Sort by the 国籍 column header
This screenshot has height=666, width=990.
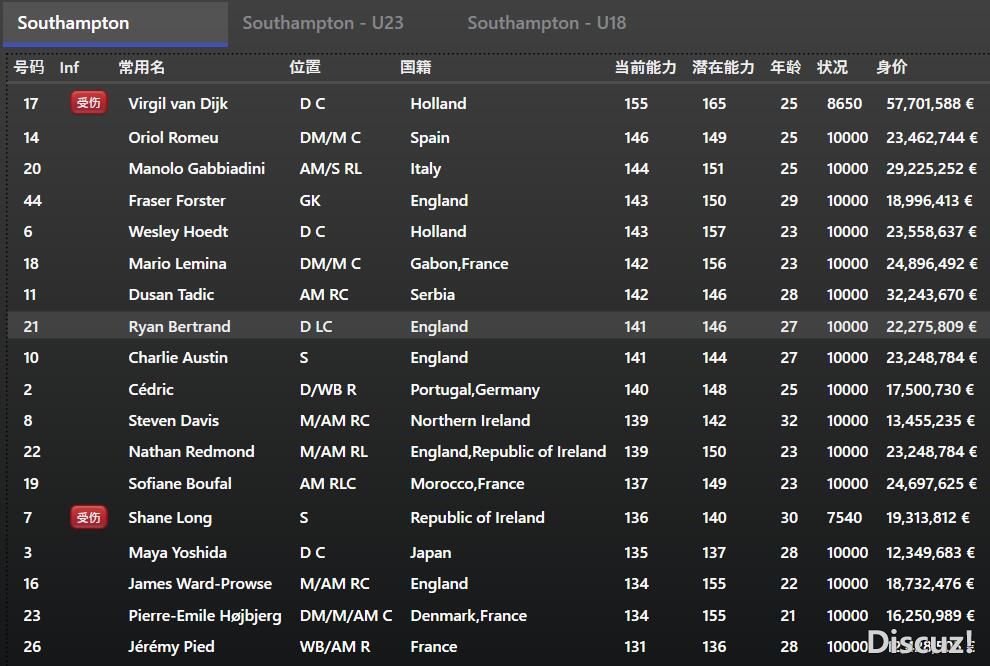tap(415, 68)
